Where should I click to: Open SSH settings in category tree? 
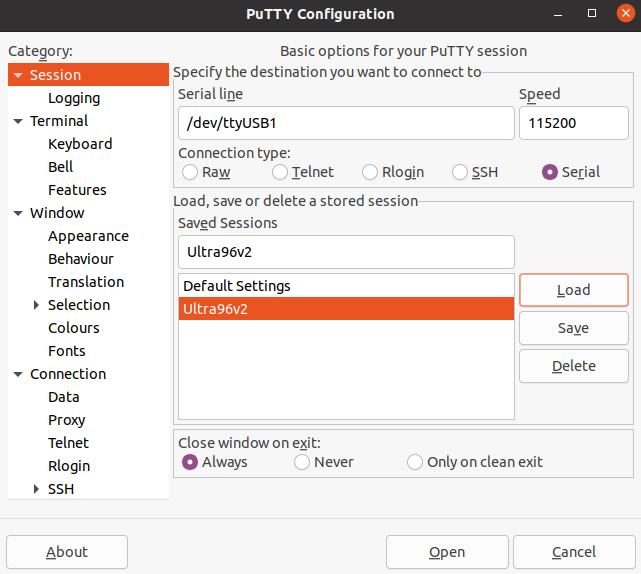pyautogui.click(x=61, y=489)
